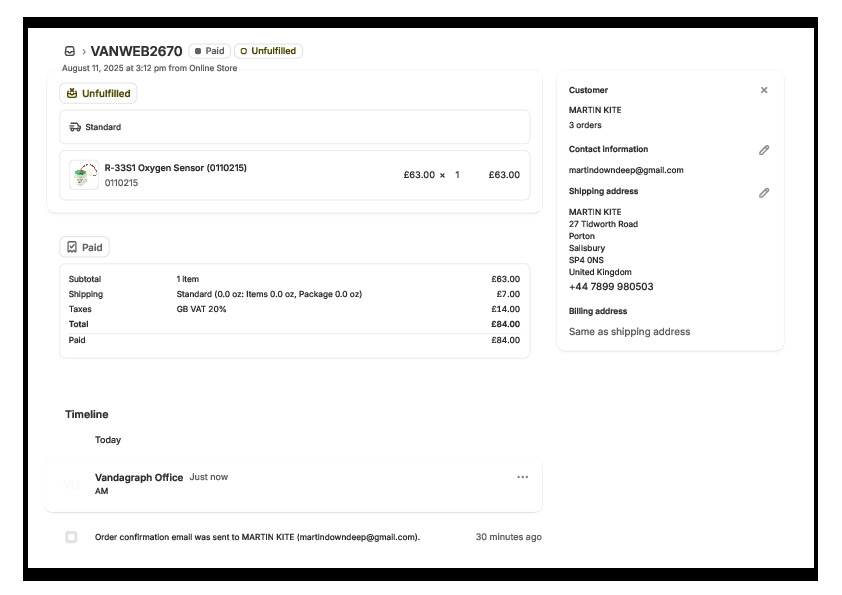Screen dimensions: 842x595
Task: Click the Unfulfilled badge next to order number
Action: pos(268,51)
